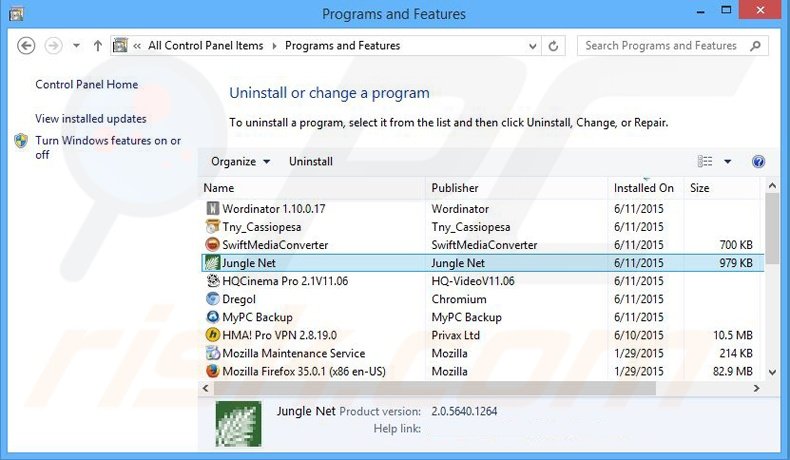Viewport: 790px width, 460px height.
Task: Select the Wordinator 1.10.0.17 icon
Action: (213, 209)
